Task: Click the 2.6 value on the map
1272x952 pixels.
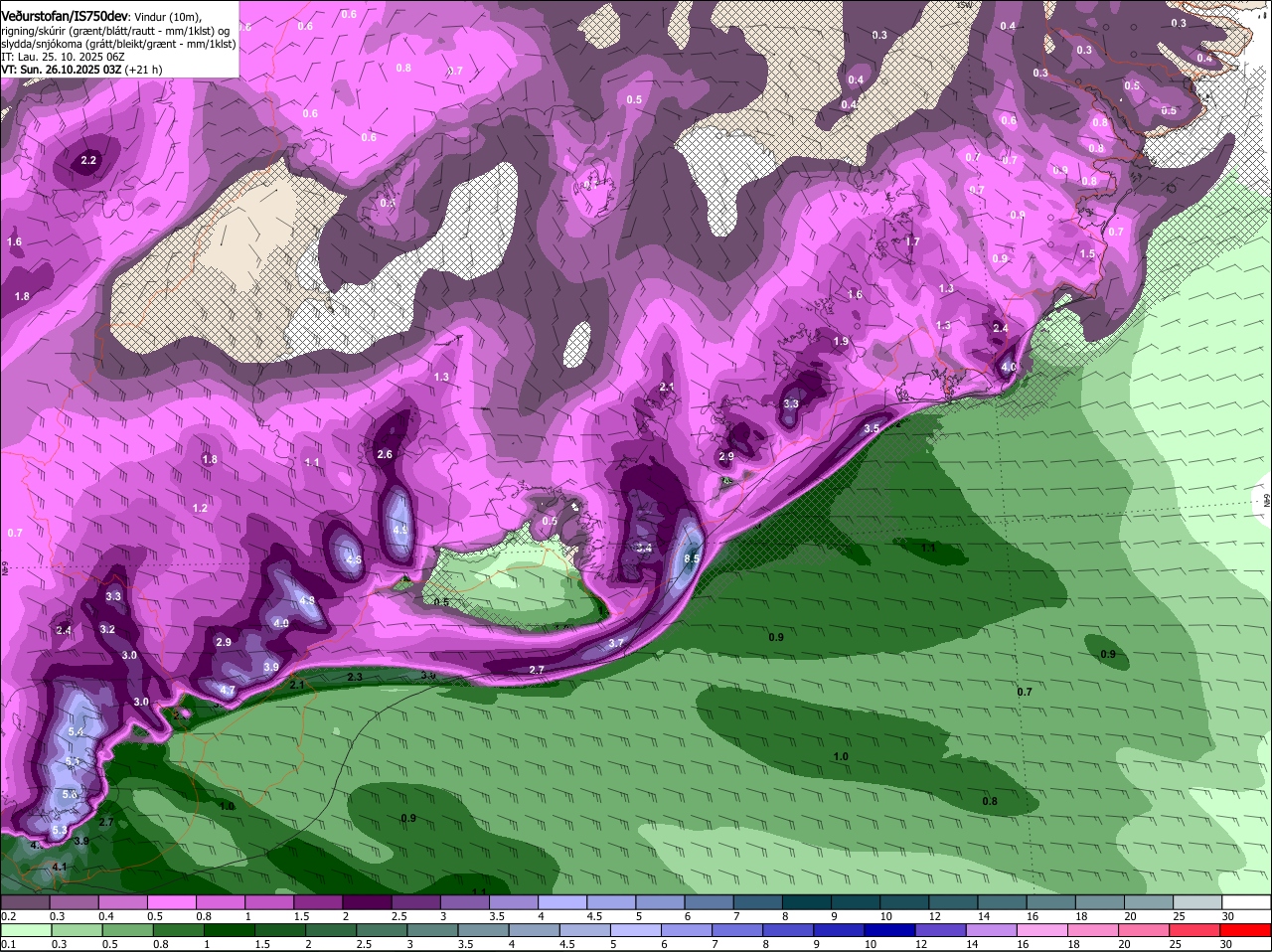Action: pos(386,454)
